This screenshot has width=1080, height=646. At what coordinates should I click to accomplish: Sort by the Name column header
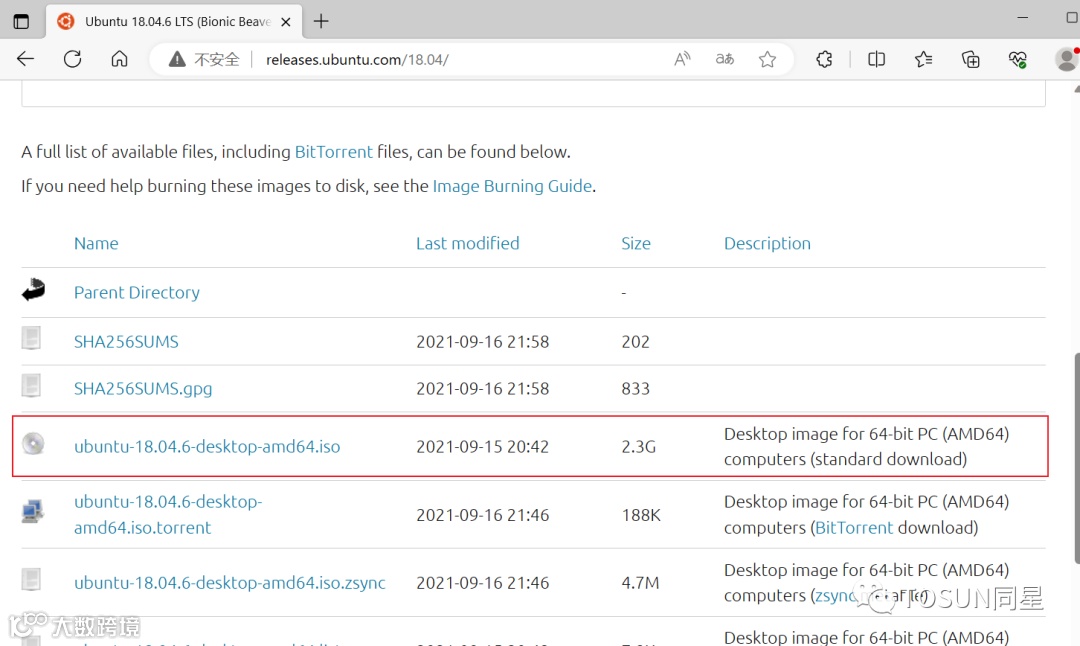(96, 243)
